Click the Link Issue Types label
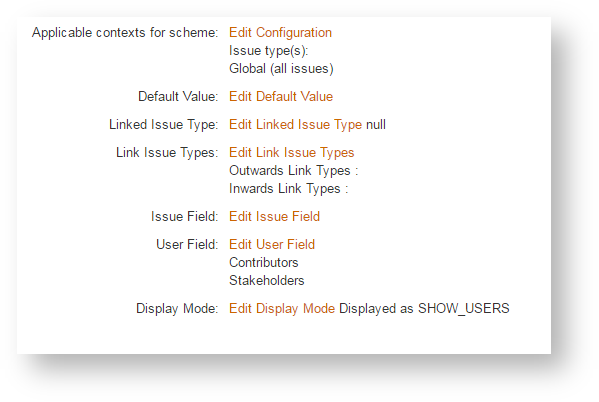Viewport: 599px width, 402px height. (167, 153)
